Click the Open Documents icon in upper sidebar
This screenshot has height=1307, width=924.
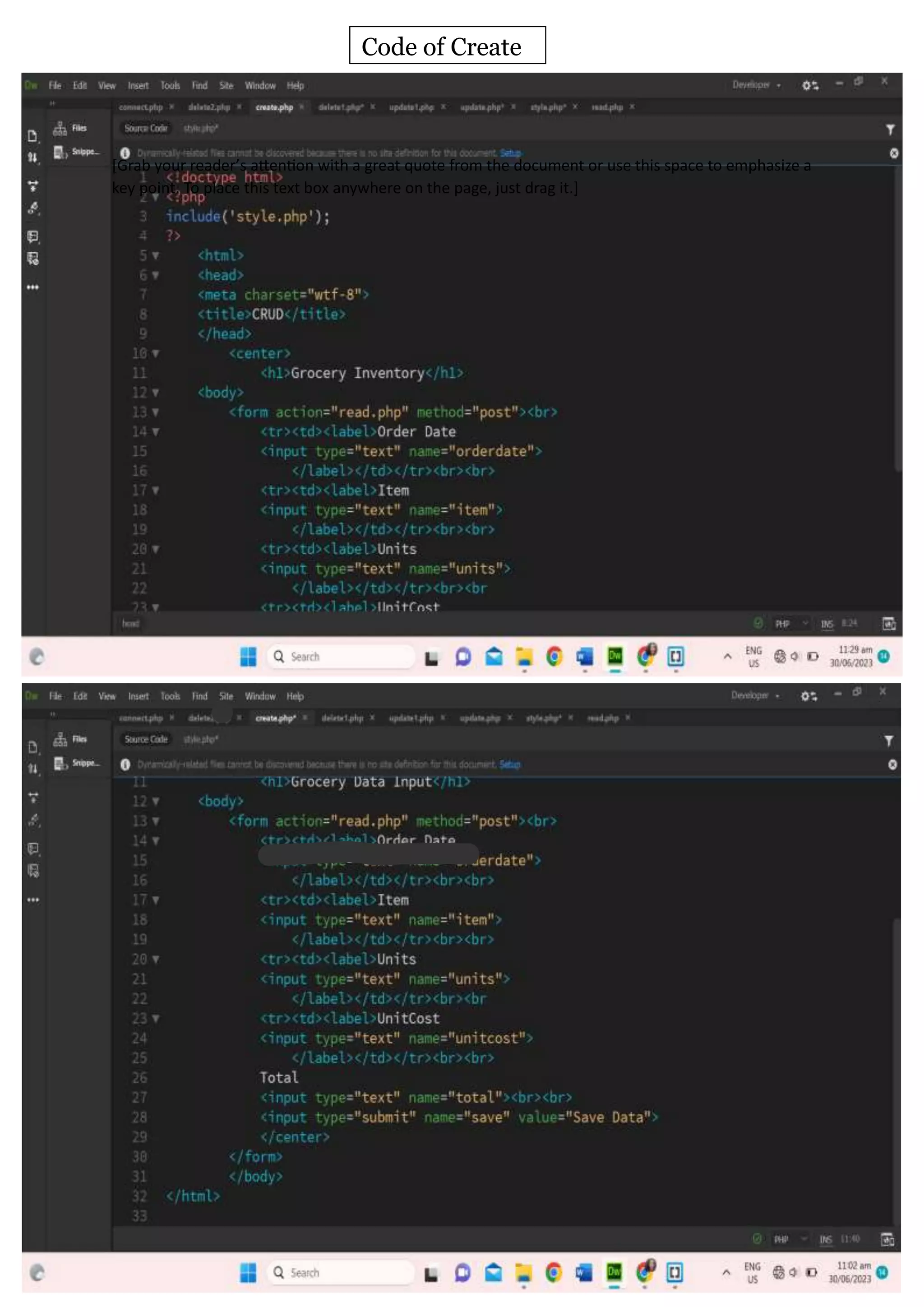32,136
